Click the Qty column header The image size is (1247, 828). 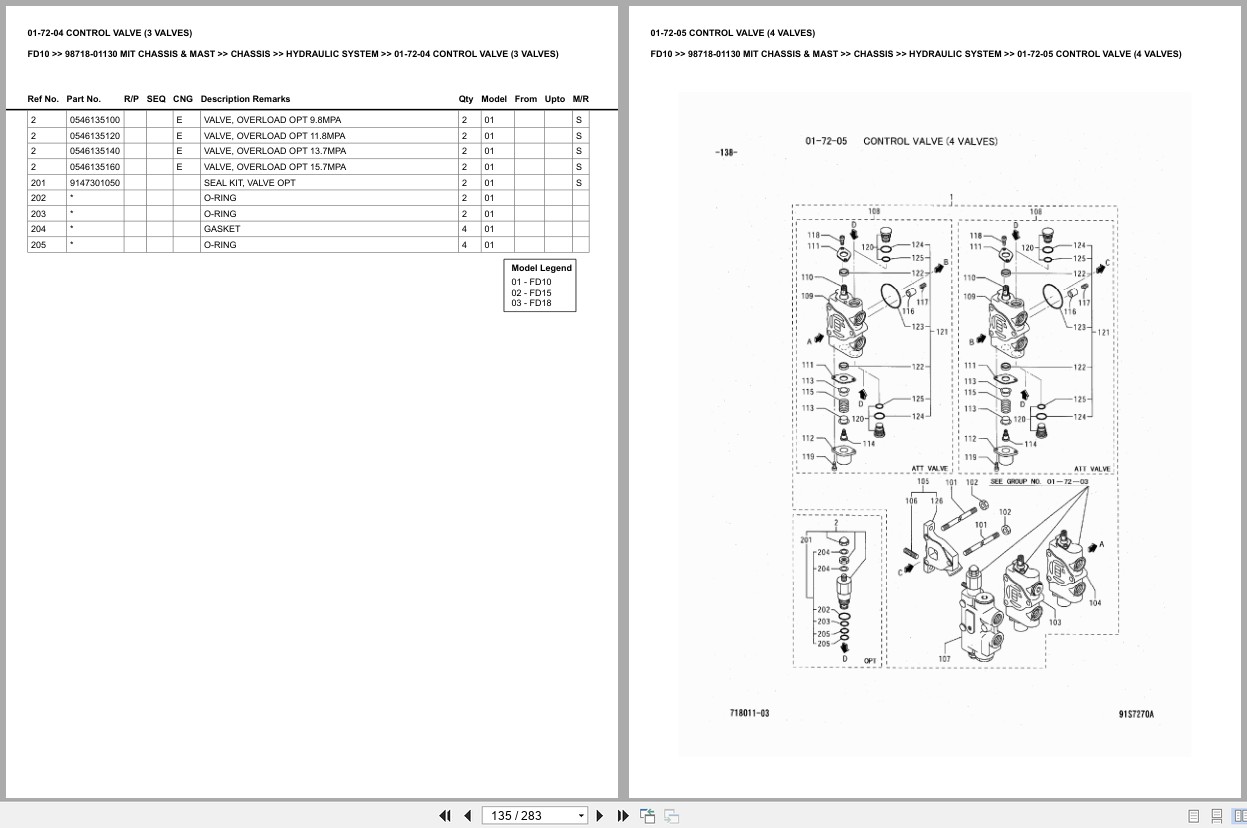[466, 99]
